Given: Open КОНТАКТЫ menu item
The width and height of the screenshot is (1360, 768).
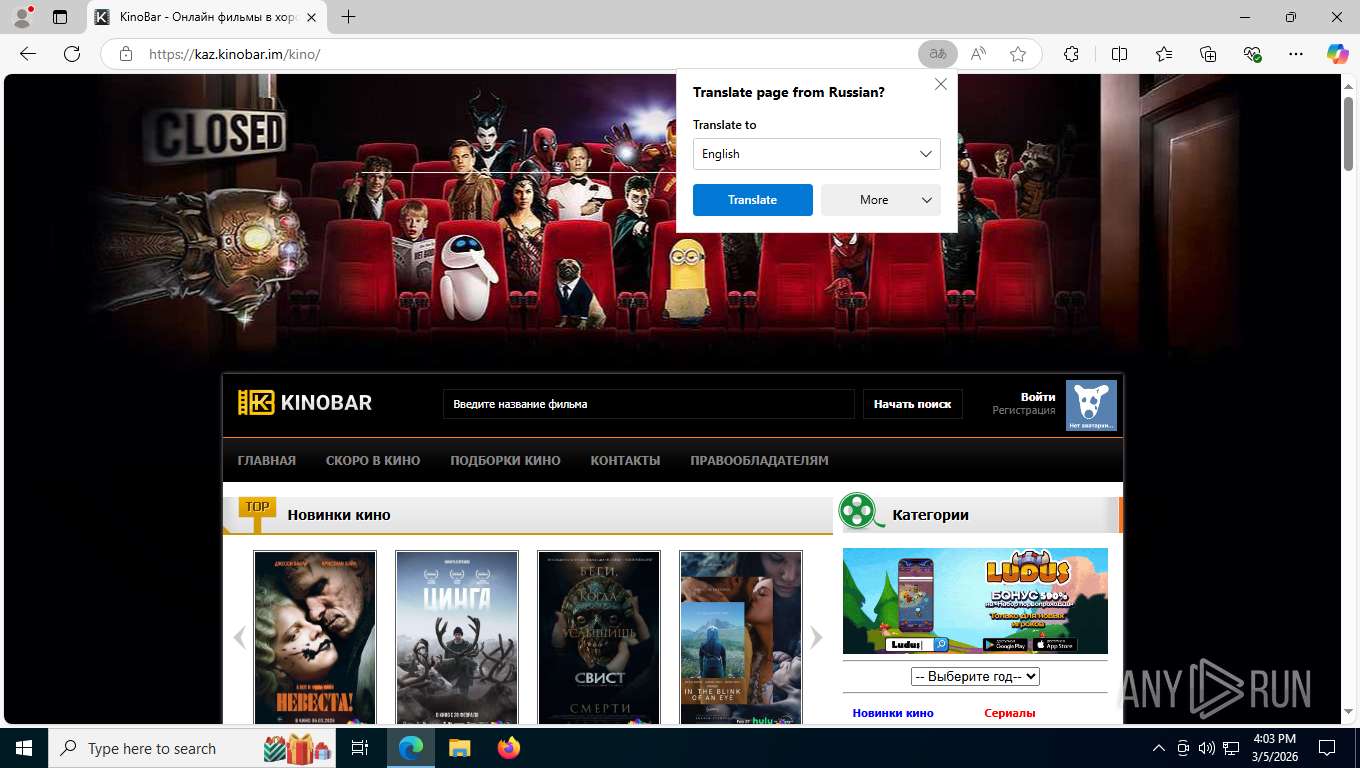Looking at the screenshot, I should 625,461.
